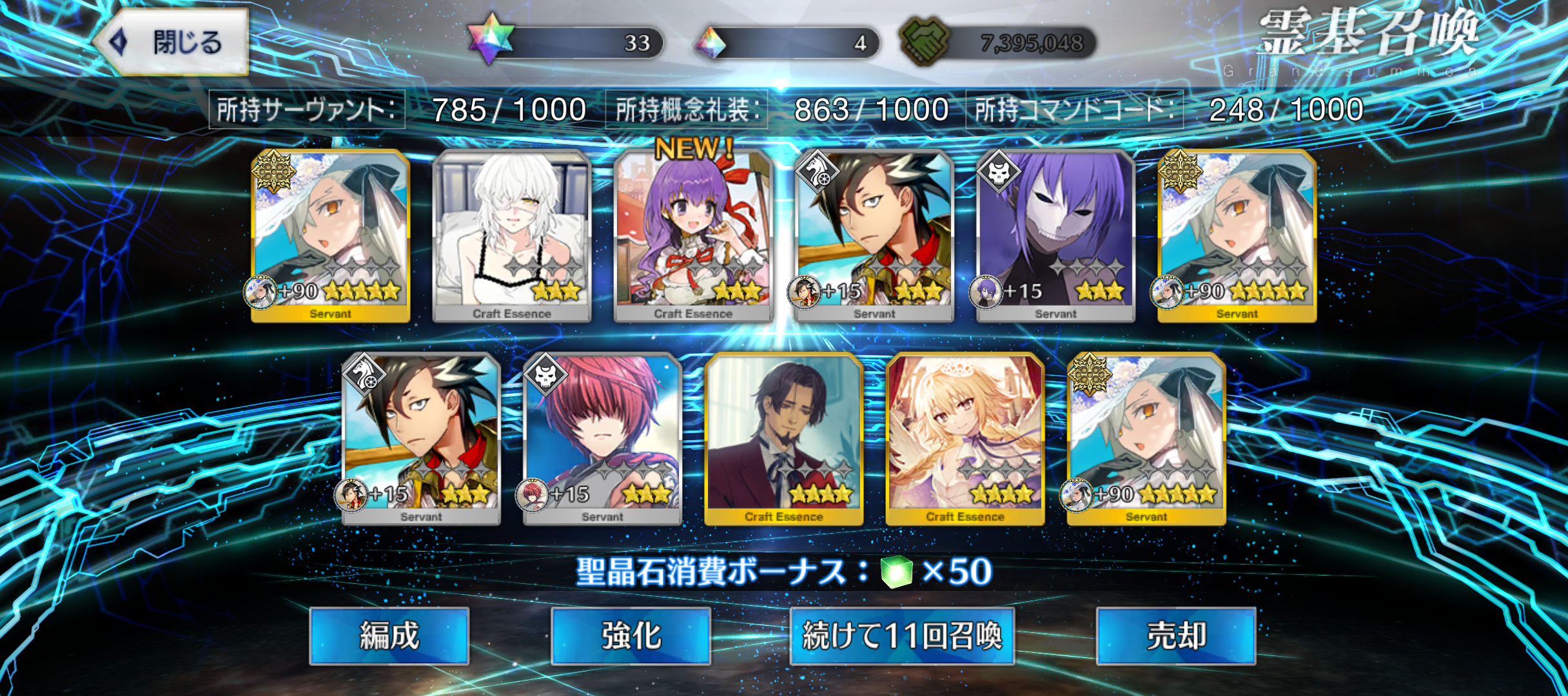
Task: Close the summon results with 閉じる
Action: pyautogui.click(x=172, y=43)
